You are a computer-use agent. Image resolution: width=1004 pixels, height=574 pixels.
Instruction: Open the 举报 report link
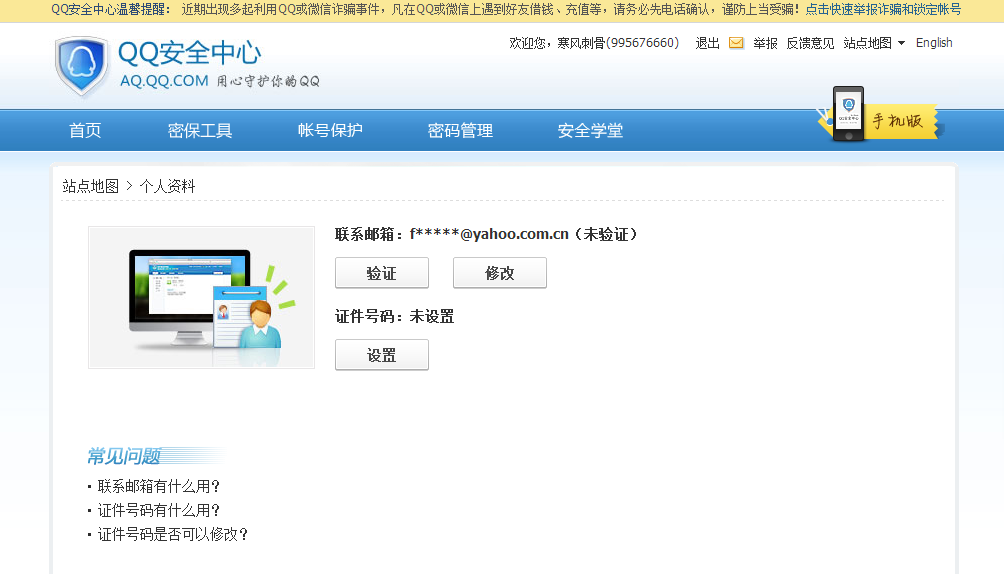(765, 43)
